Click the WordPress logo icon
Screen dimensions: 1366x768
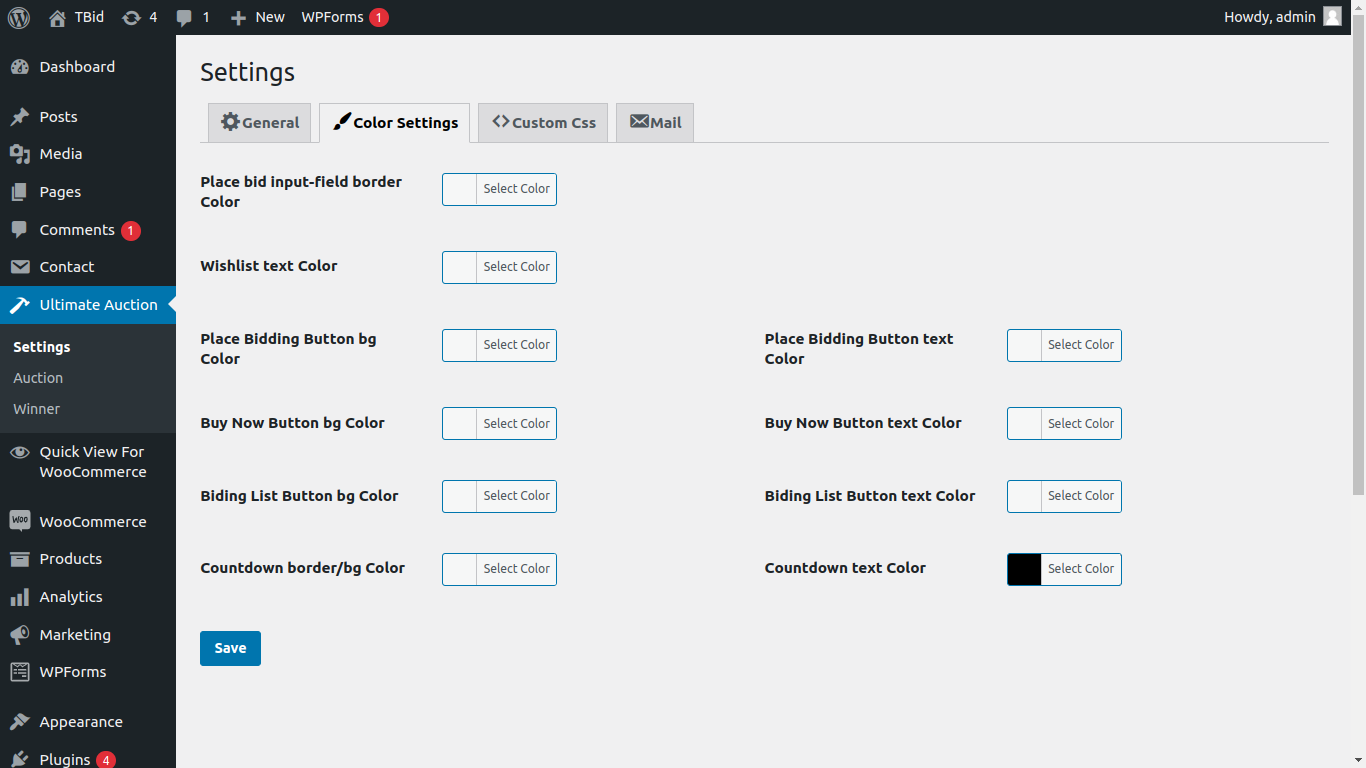[x=19, y=17]
